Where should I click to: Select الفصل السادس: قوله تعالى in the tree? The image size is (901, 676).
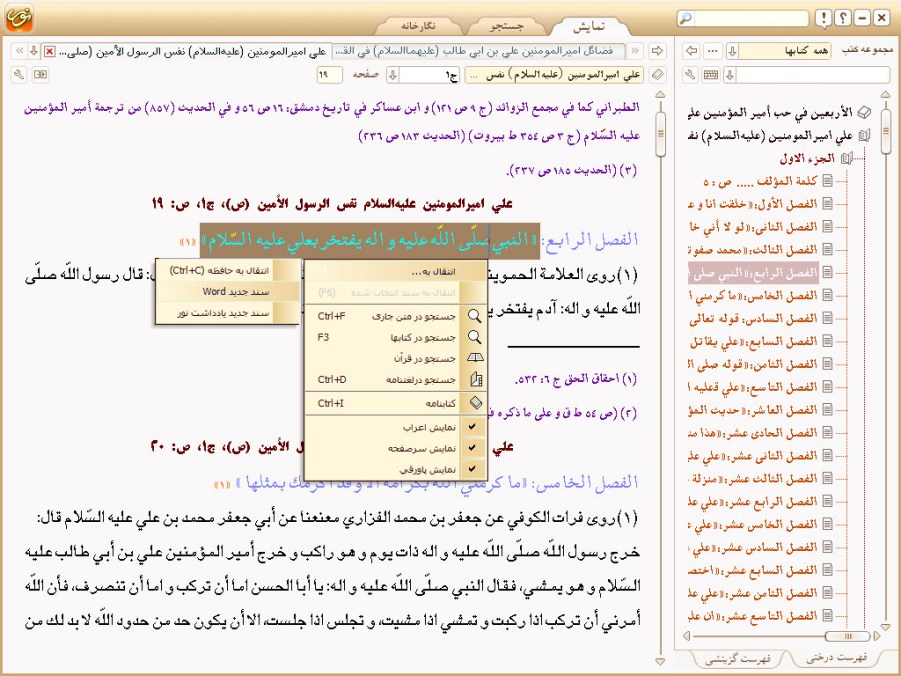753,318
